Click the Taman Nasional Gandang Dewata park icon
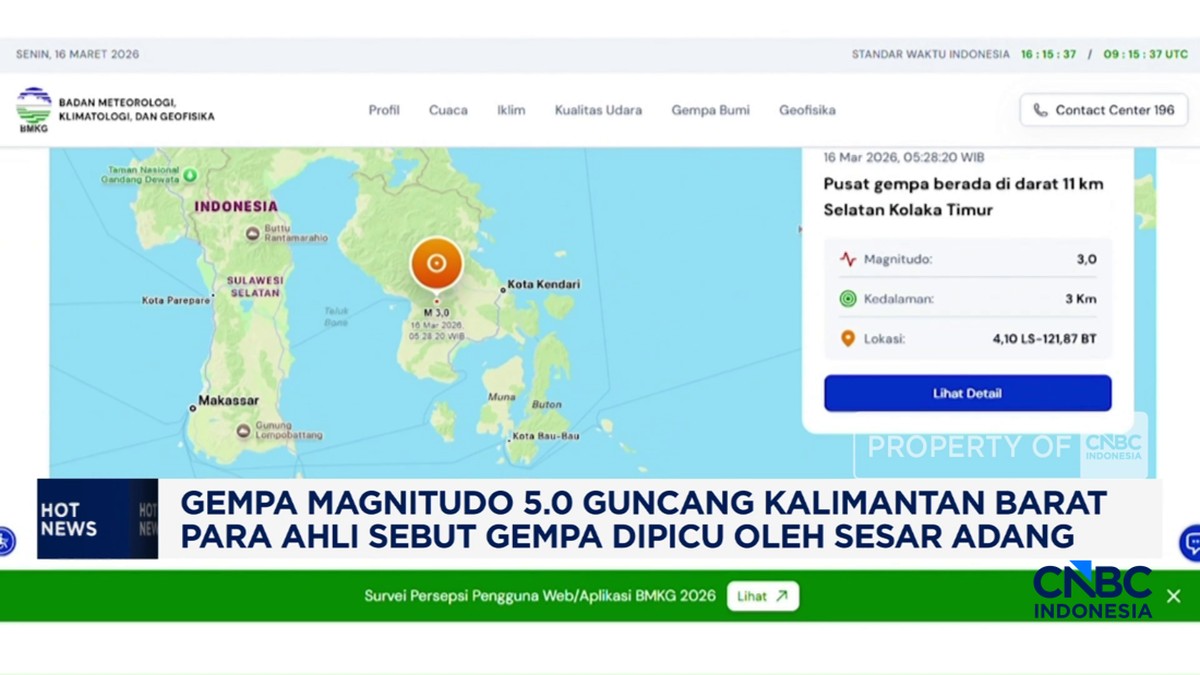Image resolution: width=1200 pixels, height=675 pixels. (190, 175)
